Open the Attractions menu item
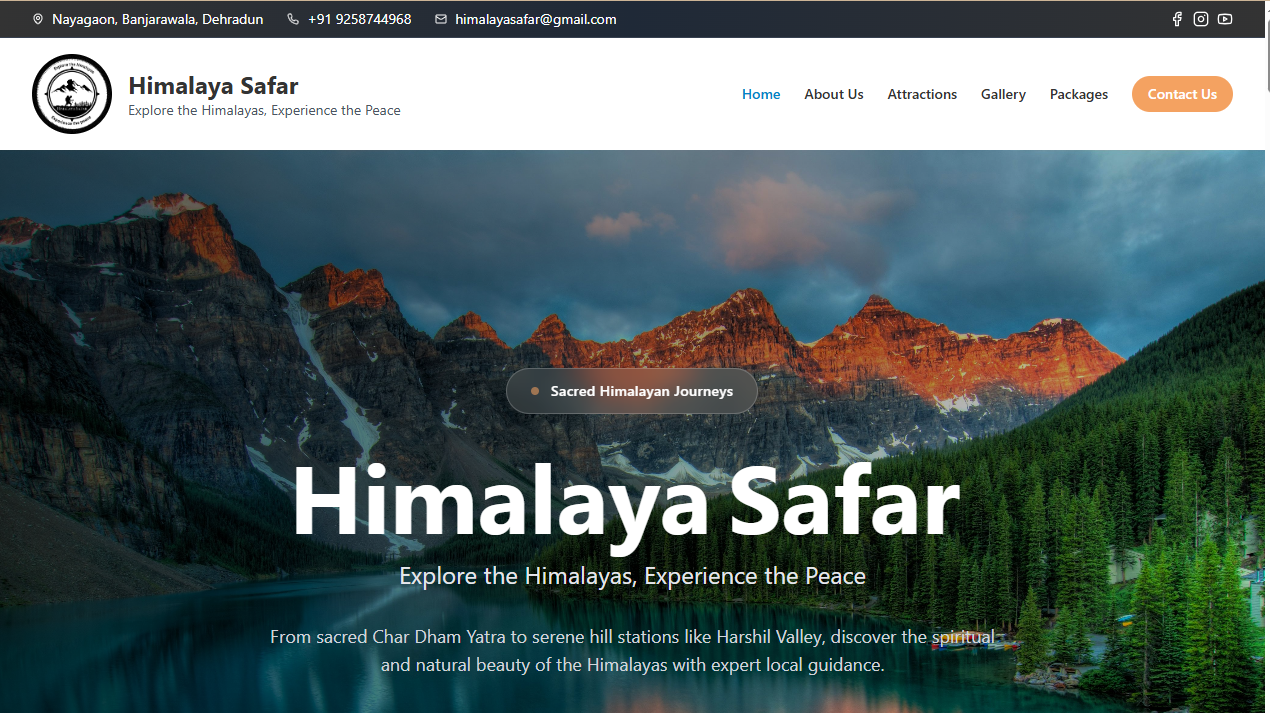 coord(922,94)
